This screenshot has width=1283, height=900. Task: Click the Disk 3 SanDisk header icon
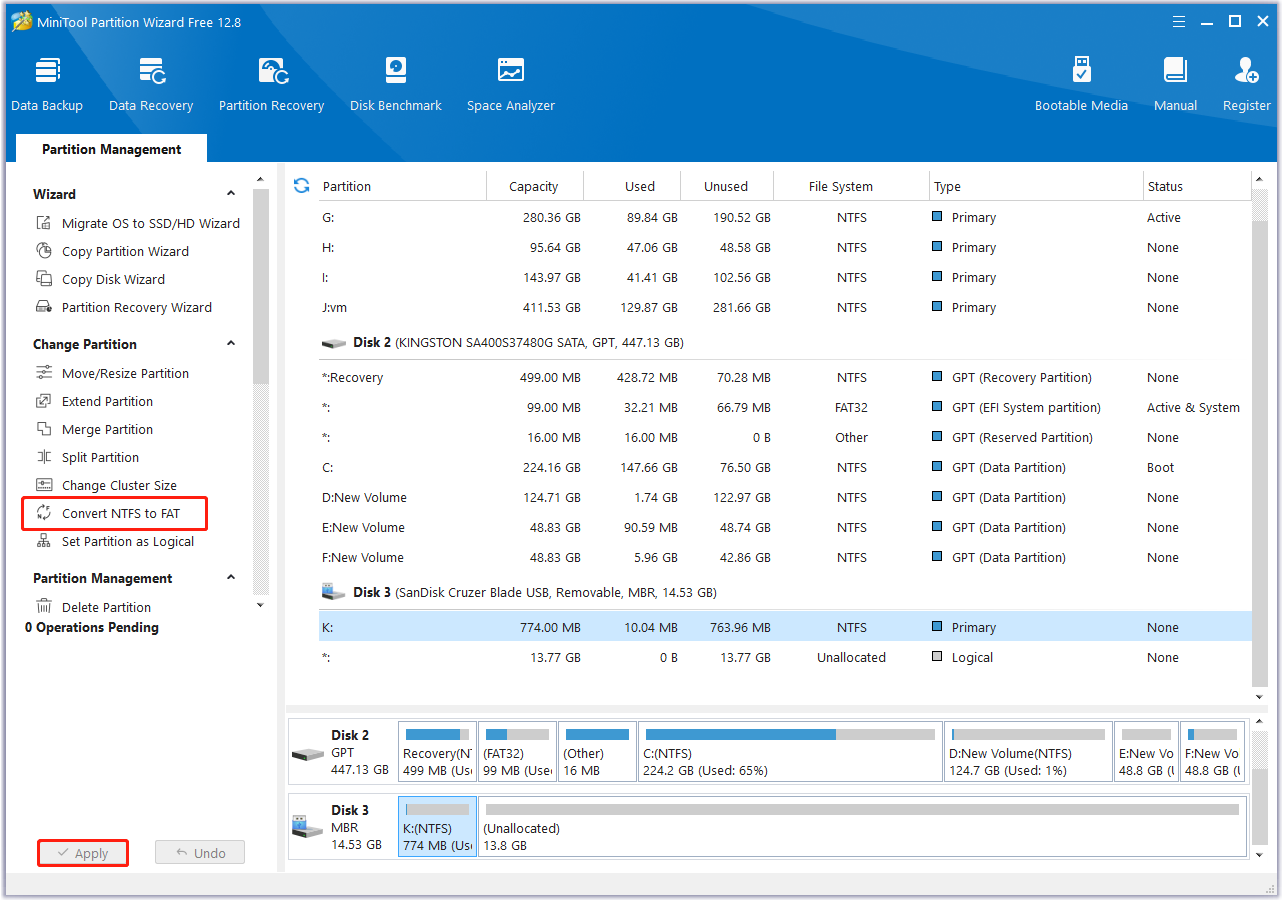(x=334, y=592)
